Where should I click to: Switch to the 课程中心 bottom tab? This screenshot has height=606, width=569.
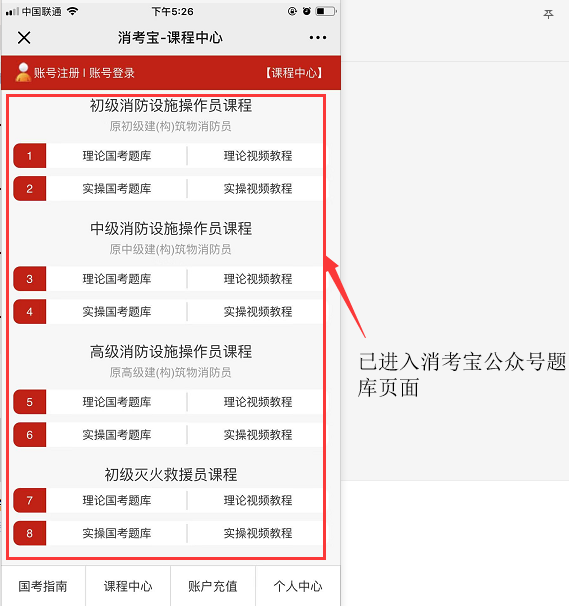point(128,586)
